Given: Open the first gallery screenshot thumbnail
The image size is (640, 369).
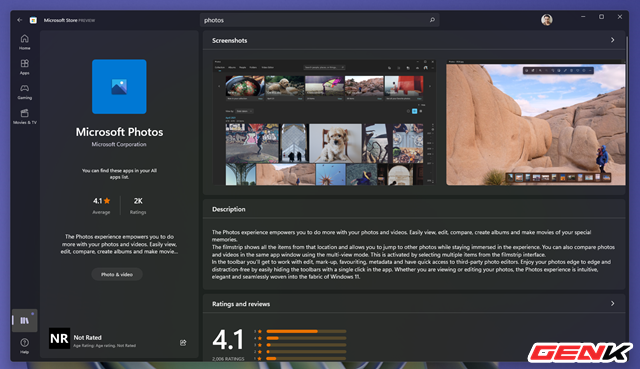Looking at the screenshot, I should (x=324, y=122).
